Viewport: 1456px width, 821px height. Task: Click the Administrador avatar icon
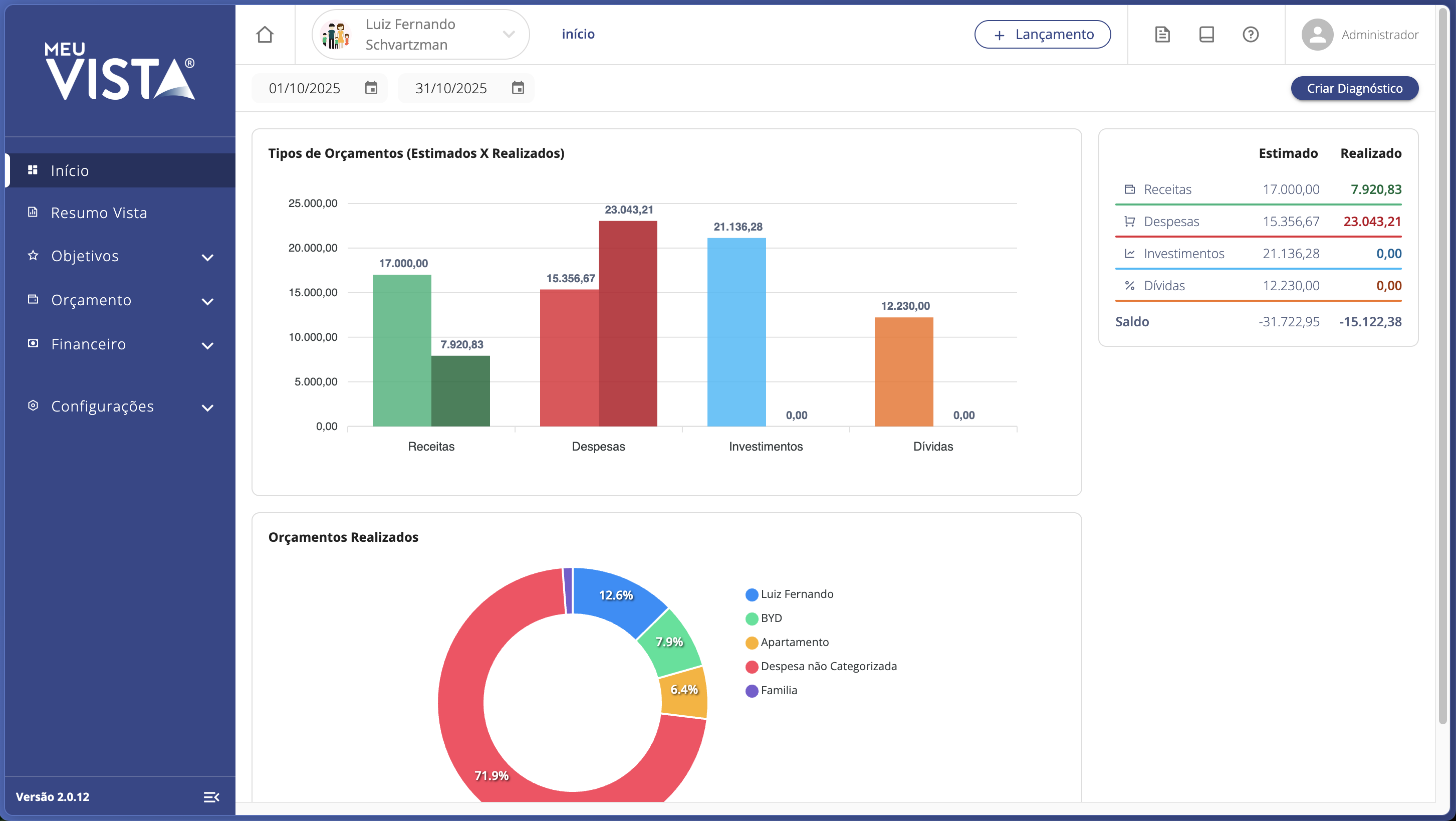1317,35
